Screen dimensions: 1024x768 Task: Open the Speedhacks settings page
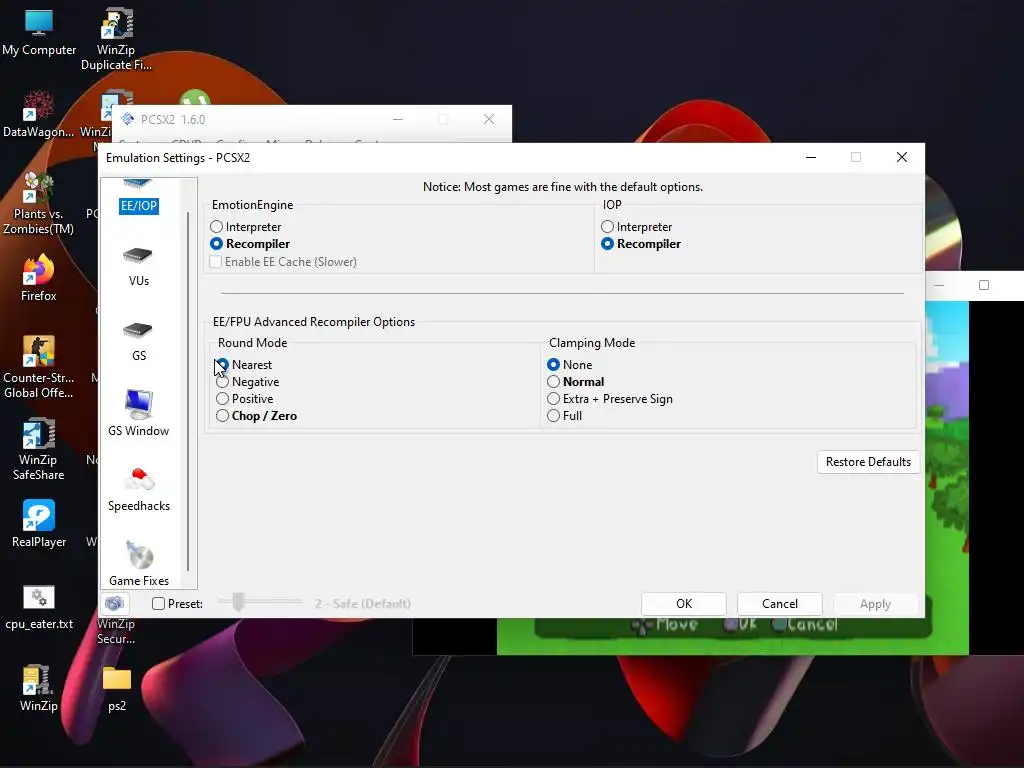tap(138, 490)
